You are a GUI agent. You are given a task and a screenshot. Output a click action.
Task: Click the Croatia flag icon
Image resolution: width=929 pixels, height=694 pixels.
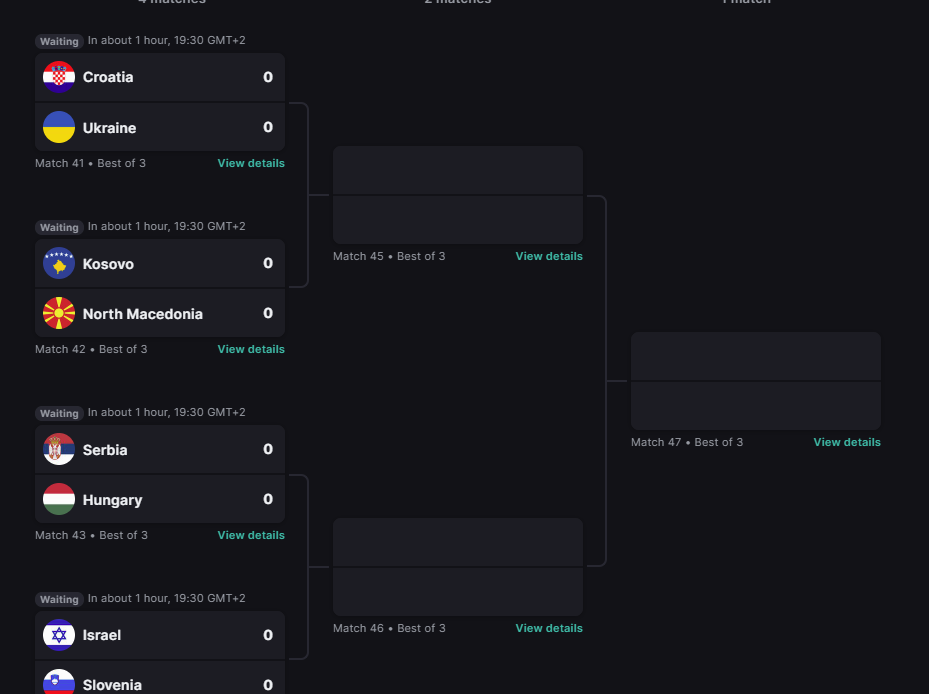pyautogui.click(x=59, y=77)
